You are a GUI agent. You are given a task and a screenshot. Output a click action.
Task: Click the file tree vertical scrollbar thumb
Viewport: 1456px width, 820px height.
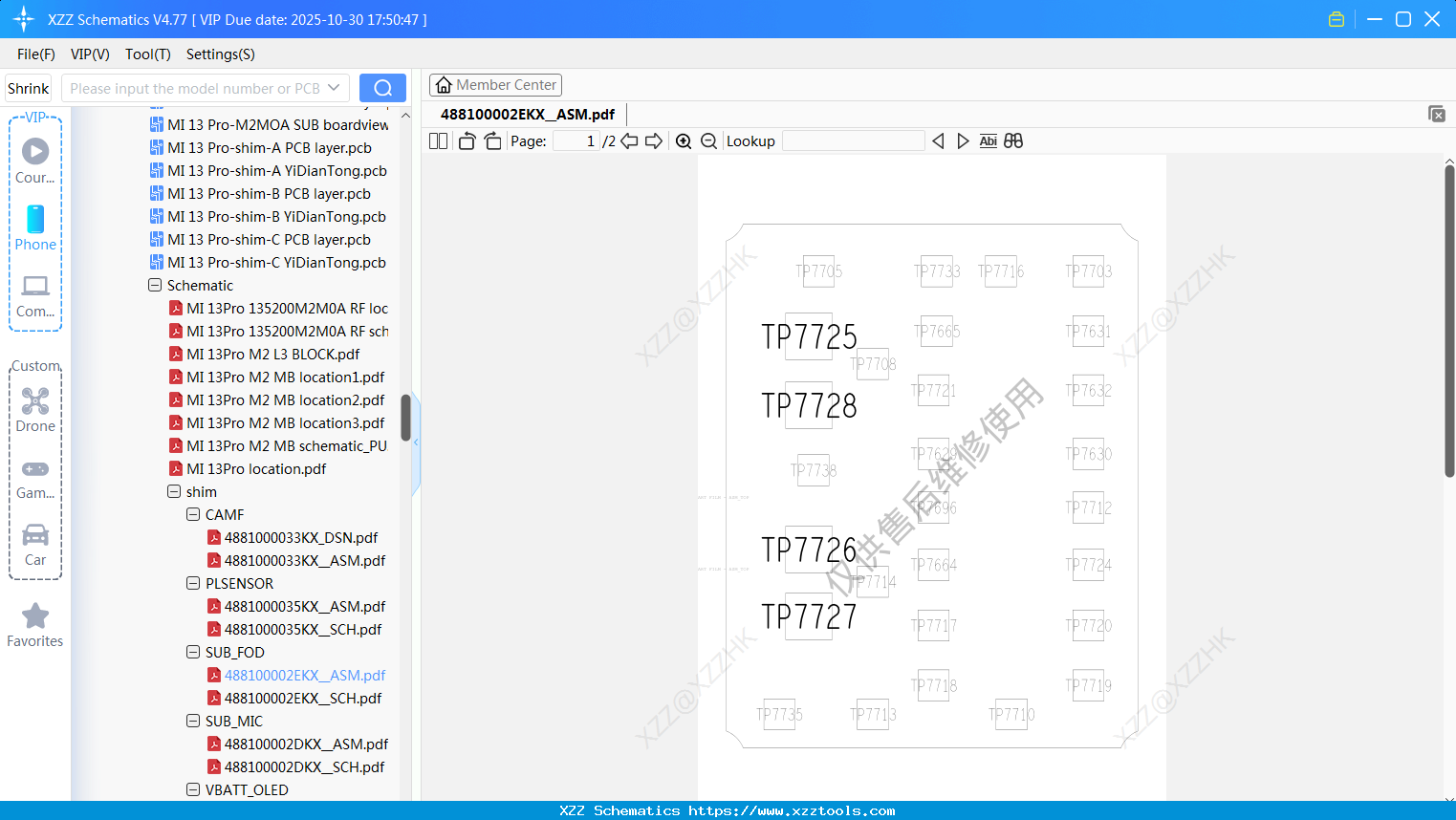pos(405,418)
